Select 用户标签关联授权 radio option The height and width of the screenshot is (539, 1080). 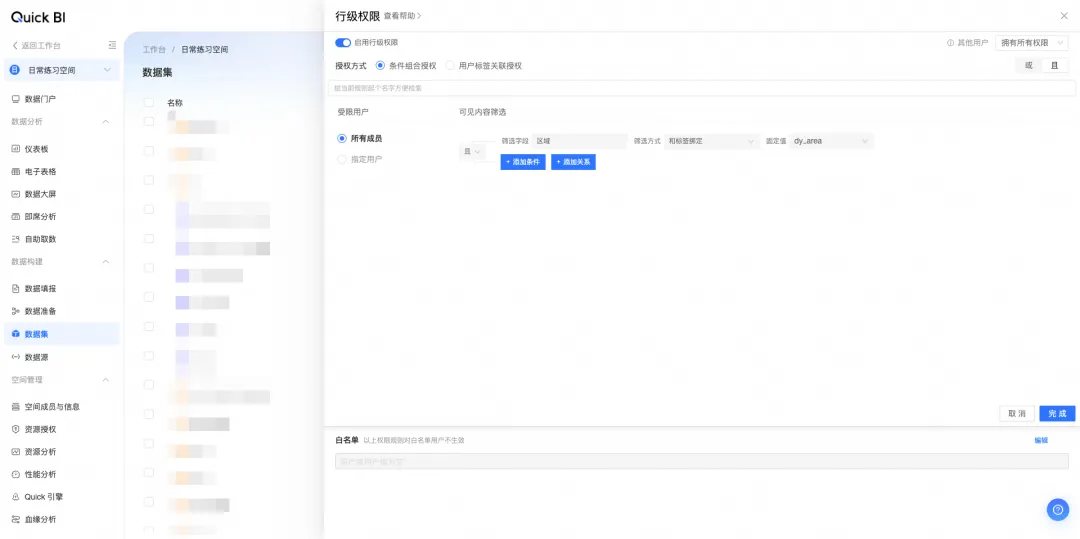(x=450, y=66)
